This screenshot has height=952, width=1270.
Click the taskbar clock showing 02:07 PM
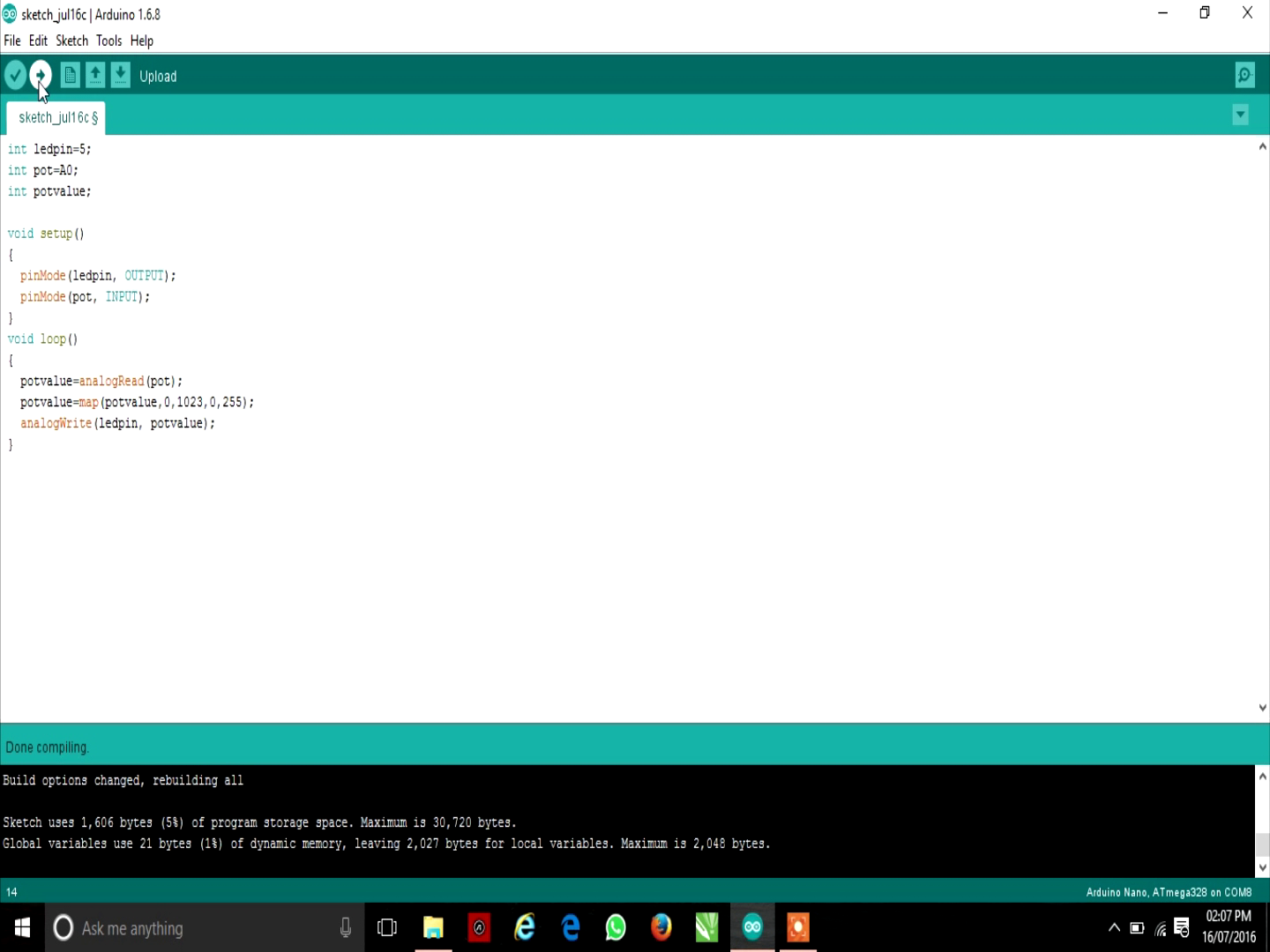(1229, 927)
